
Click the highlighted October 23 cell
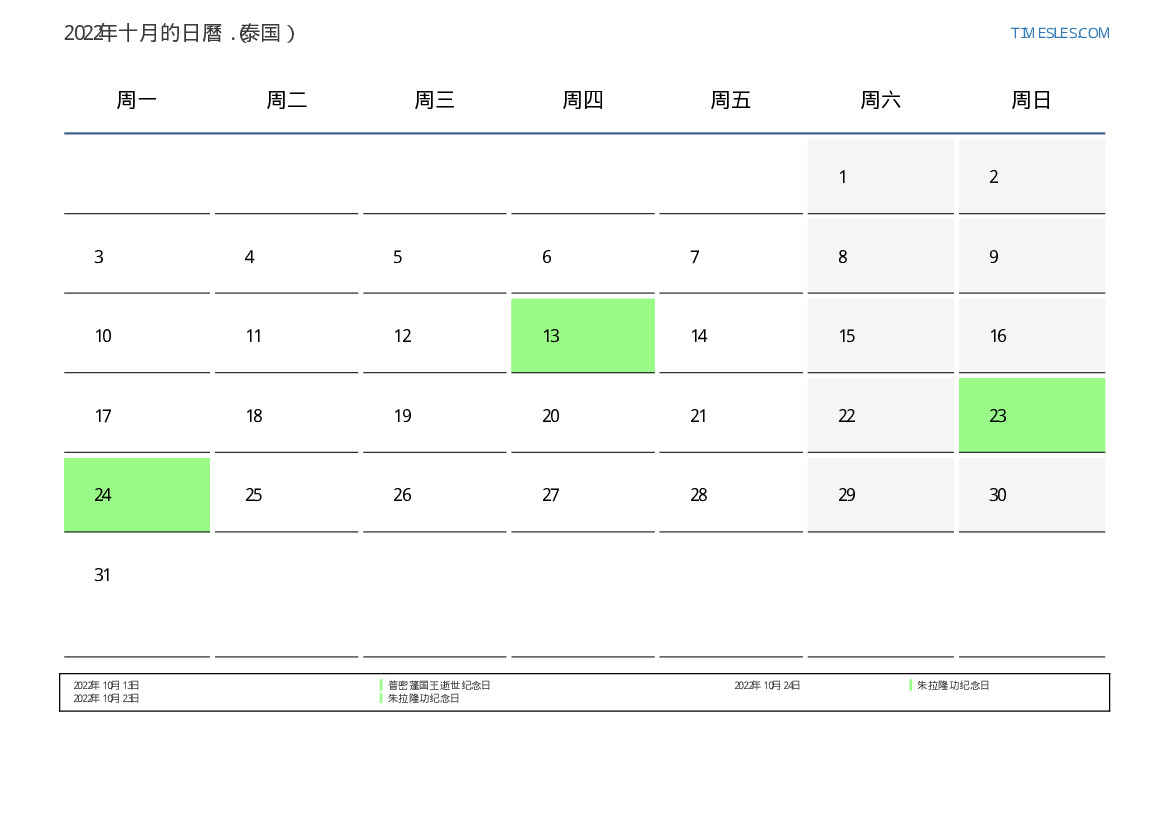pyautogui.click(x=1031, y=415)
